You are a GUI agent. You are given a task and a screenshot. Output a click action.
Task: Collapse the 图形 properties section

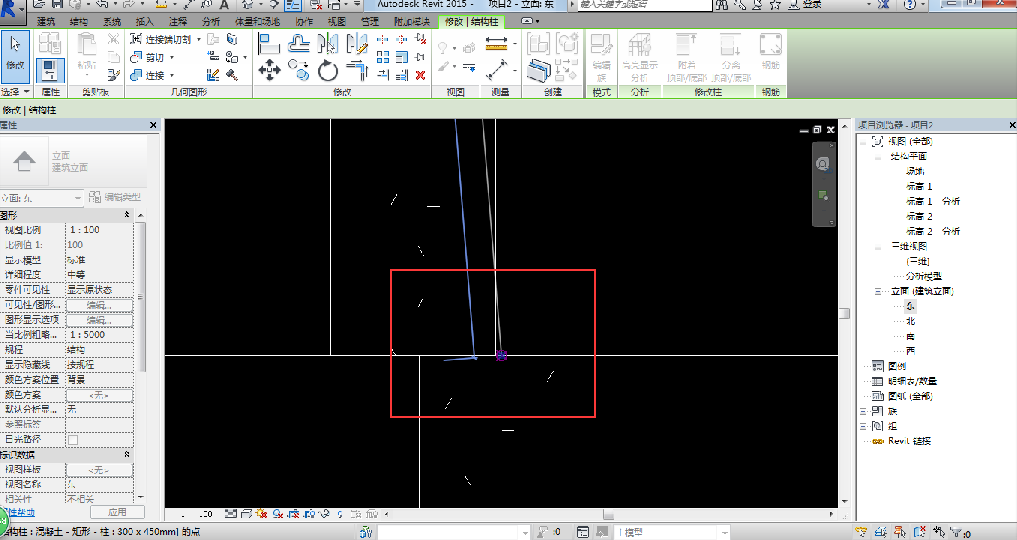coord(127,215)
